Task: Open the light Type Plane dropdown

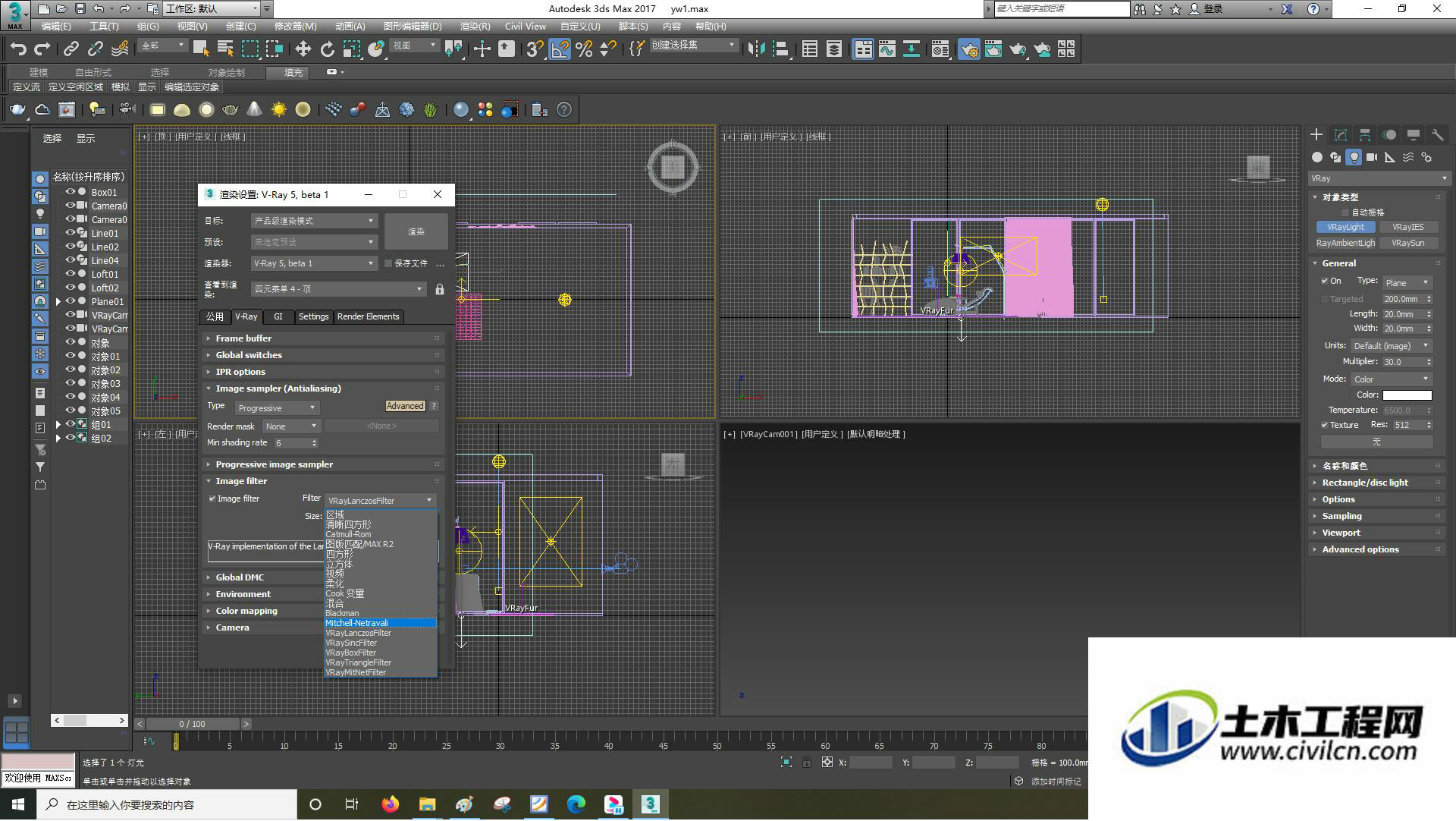Action: 1407,282
